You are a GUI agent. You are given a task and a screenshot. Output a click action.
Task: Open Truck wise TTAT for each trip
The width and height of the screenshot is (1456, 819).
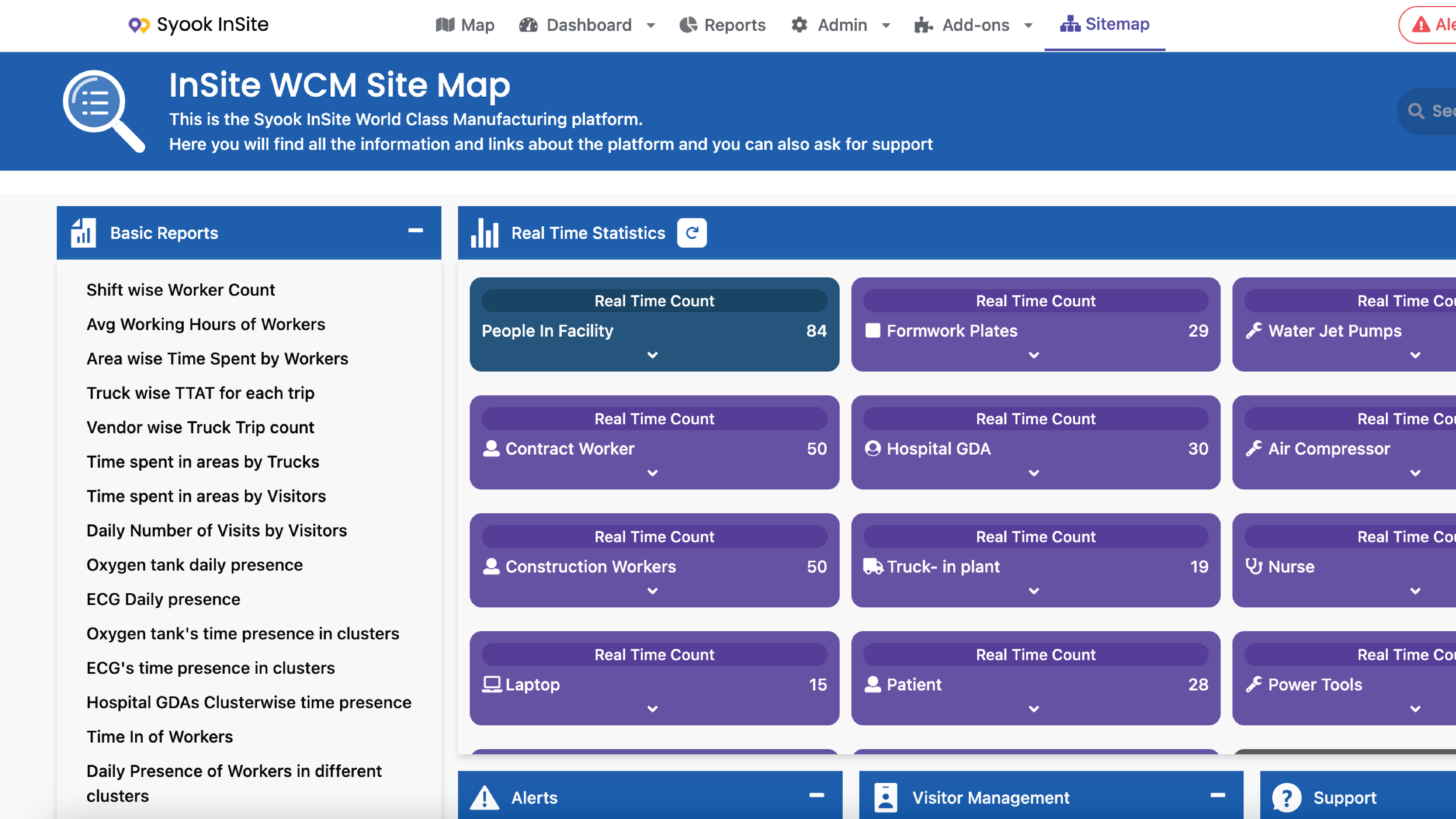[x=200, y=393]
